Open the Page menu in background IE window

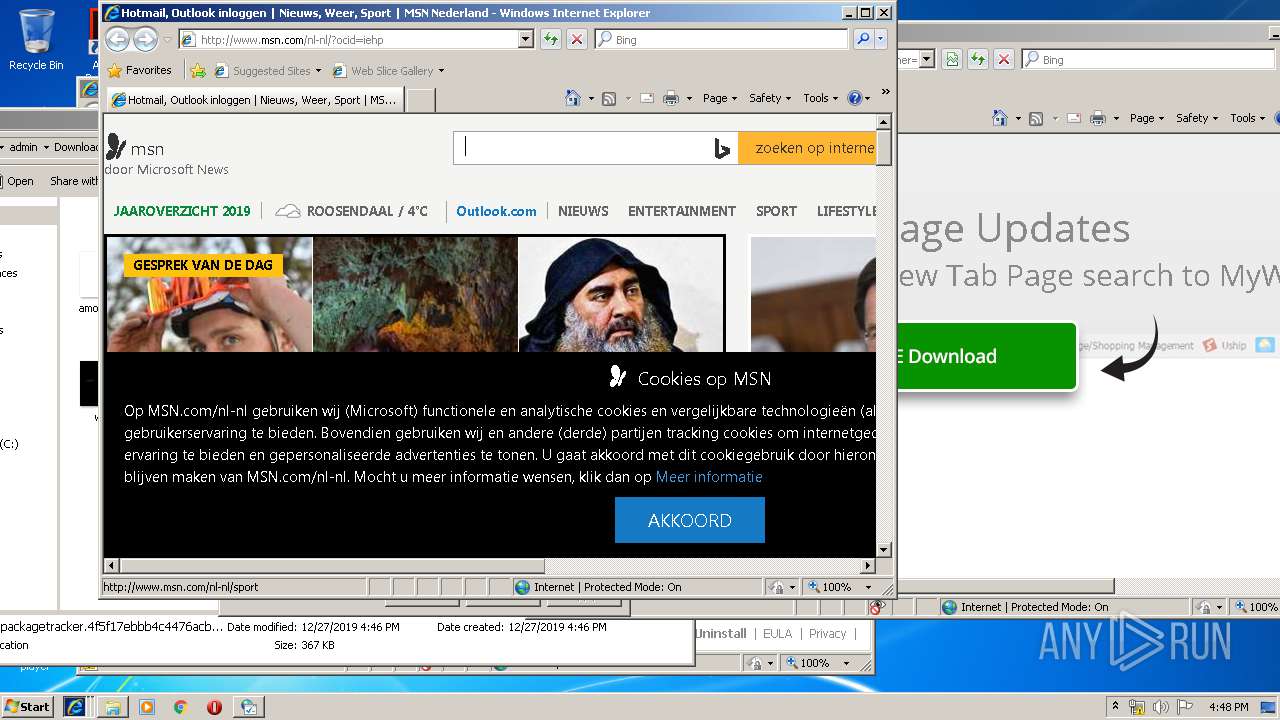1147,118
